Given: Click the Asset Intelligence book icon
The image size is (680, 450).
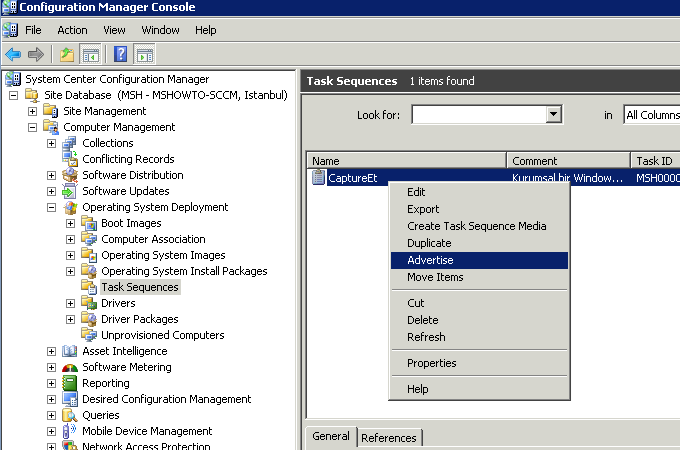Looking at the screenshot, I should click(70, 351).
